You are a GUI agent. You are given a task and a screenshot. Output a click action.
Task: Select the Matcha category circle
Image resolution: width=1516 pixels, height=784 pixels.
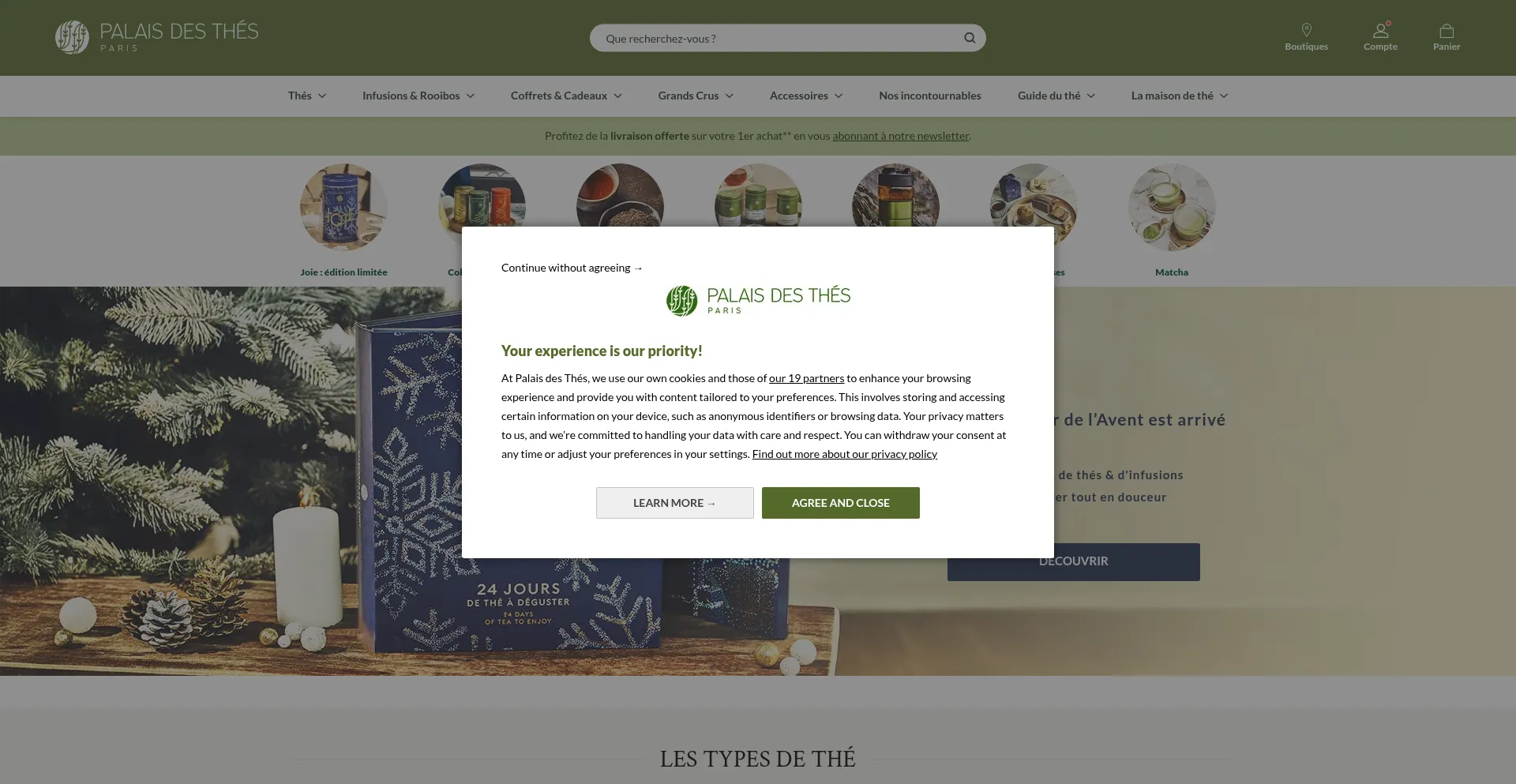tap(1172, 207)
